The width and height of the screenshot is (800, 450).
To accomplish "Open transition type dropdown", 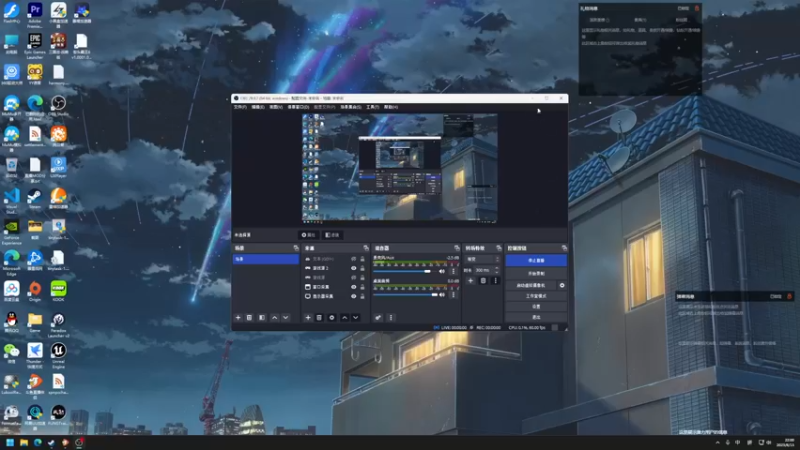I will click(x=483, y=259).
